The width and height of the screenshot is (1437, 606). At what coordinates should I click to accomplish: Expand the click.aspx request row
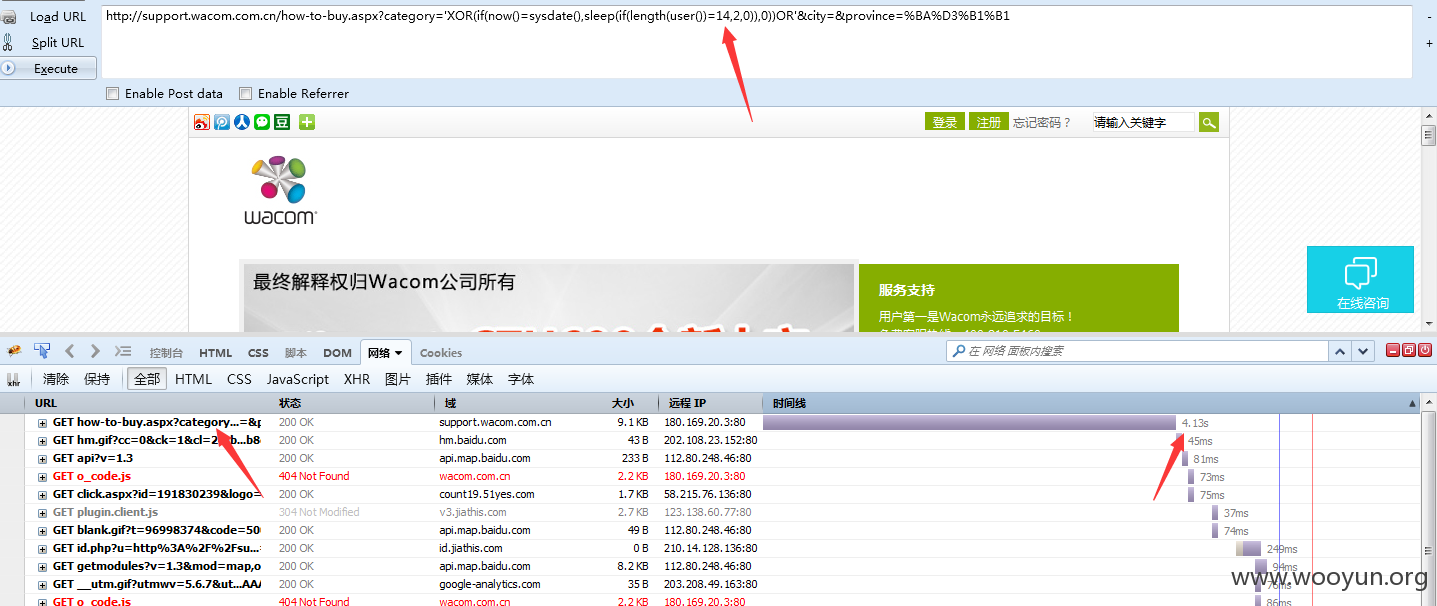43,495
